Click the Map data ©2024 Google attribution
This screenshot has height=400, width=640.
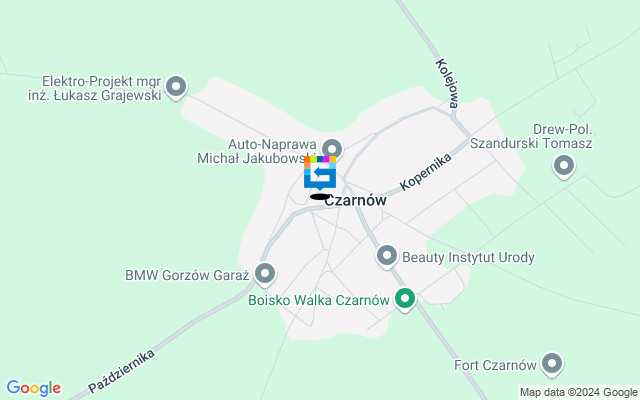(579, 393)
